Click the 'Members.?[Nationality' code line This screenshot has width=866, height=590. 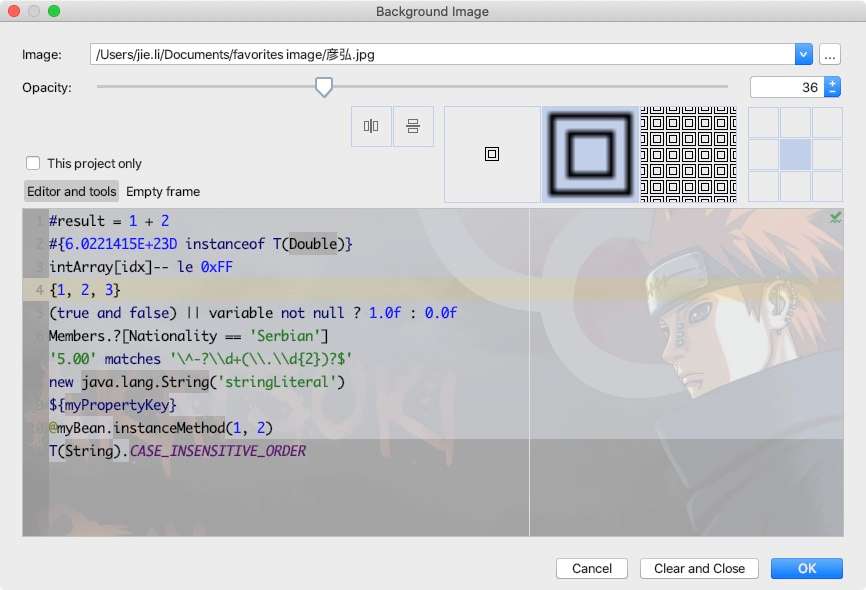pos(188,336)
